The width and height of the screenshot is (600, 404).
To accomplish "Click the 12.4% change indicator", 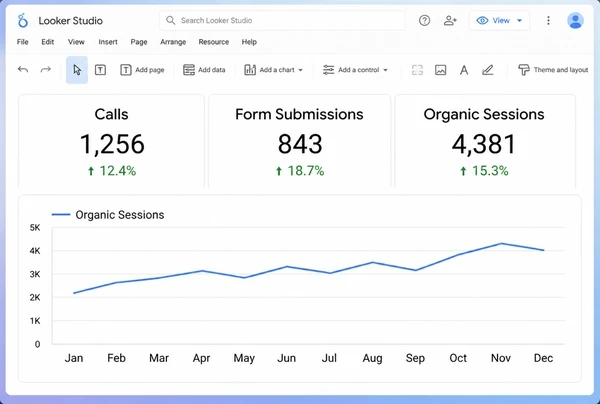I will pyautogui.click(x=112, y=171).
